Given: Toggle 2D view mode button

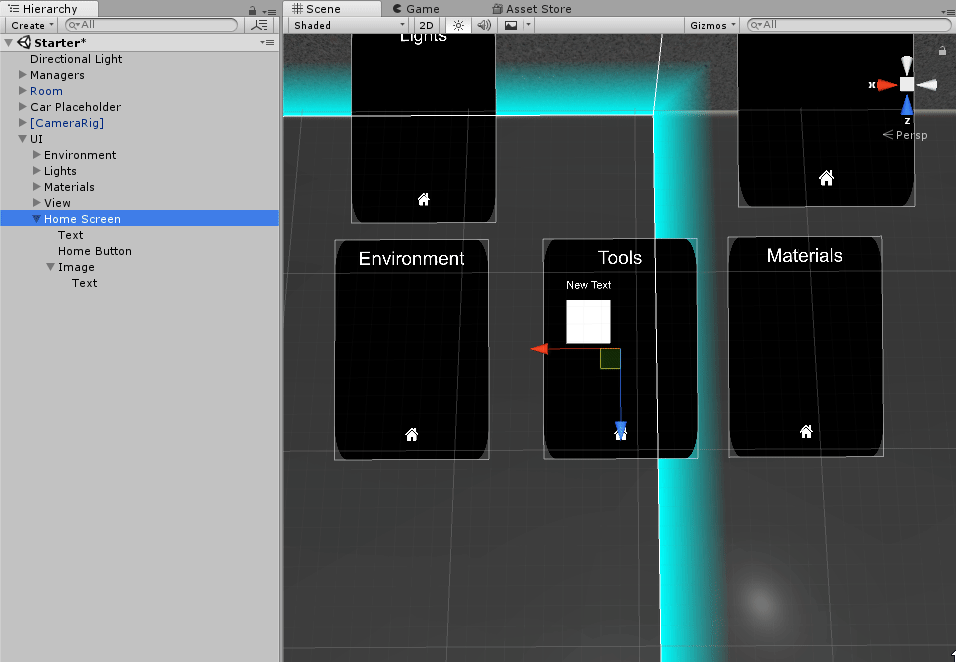Looking at the screenshot, I should tap(426, 25).
